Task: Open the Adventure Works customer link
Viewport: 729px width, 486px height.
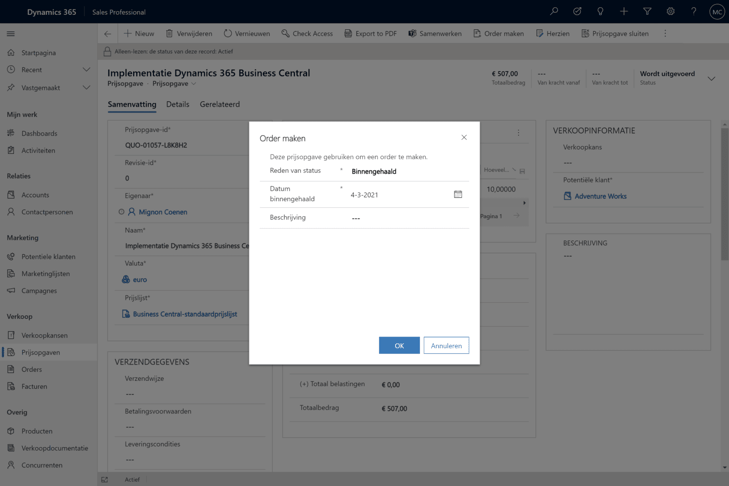Action: point(600,196)
